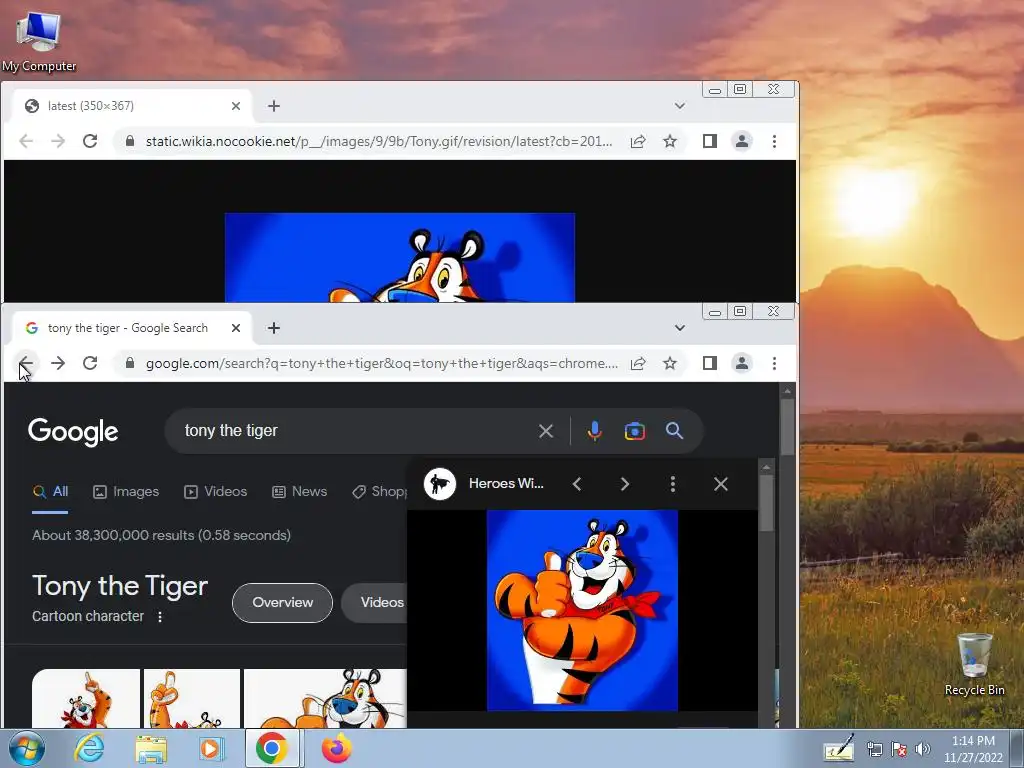Submit search with magnifier icon

pos(675,431)
